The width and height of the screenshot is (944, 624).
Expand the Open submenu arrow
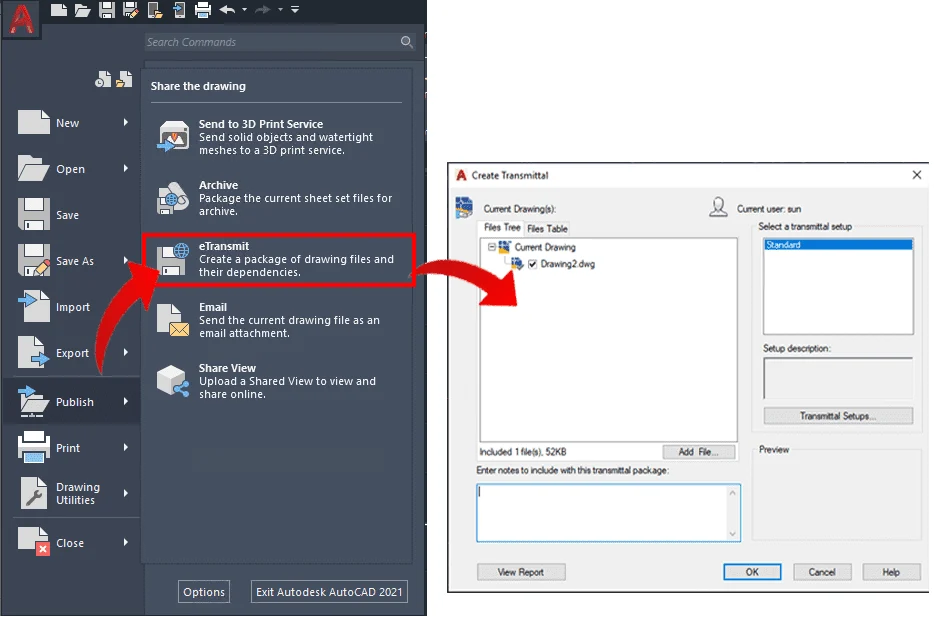click(126, 169)
